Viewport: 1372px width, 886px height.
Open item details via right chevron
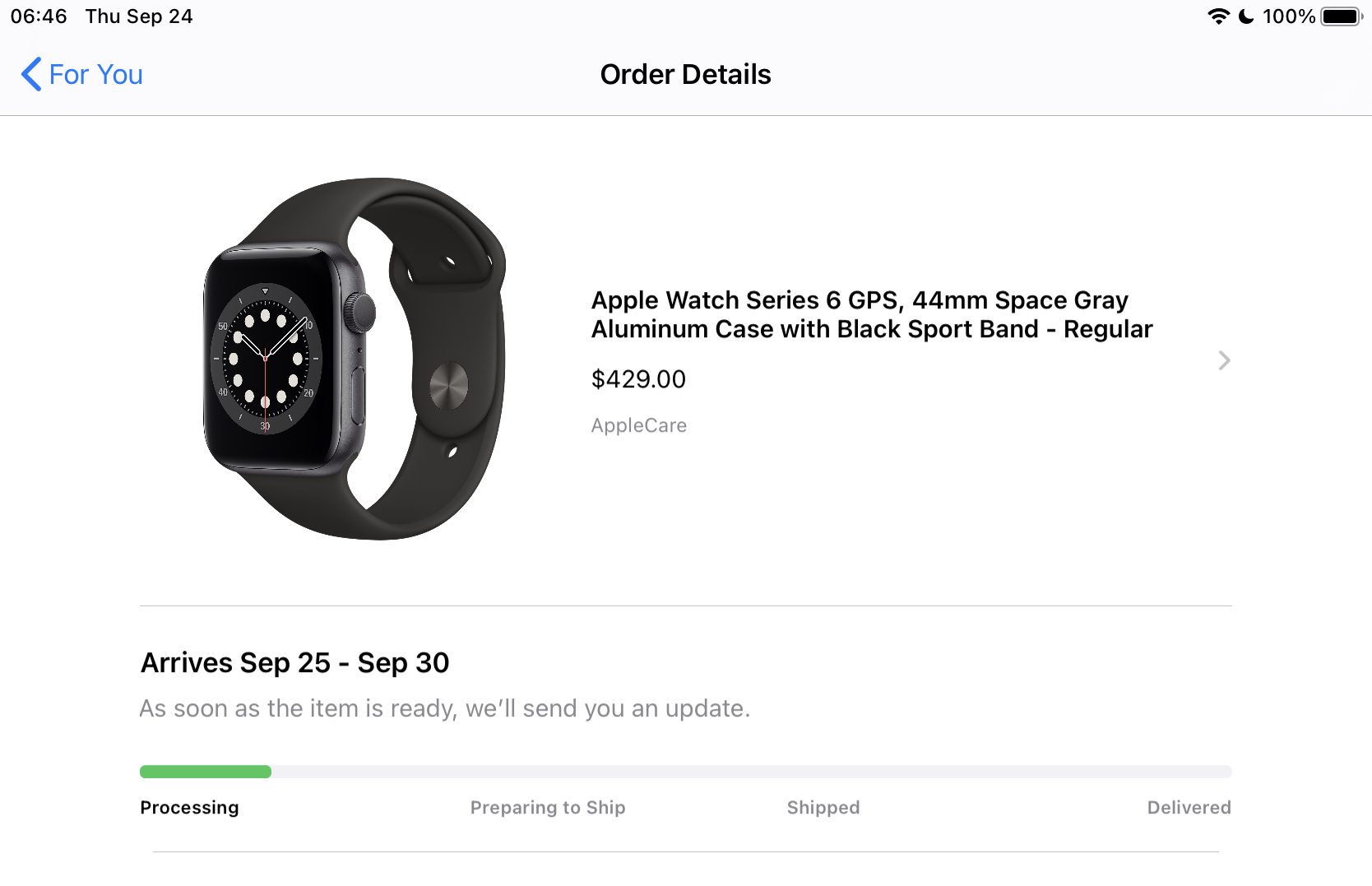tap(1224, 360)
